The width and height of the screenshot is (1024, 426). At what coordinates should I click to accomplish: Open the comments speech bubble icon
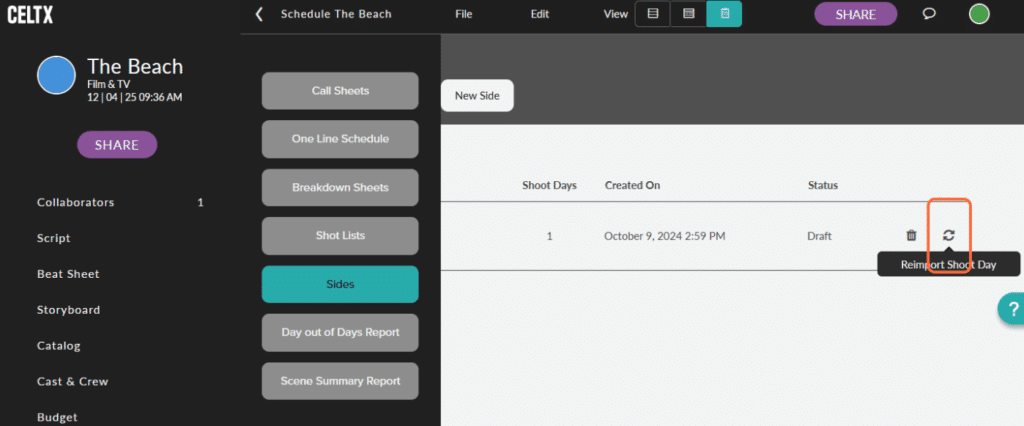(x=929, y=14)
